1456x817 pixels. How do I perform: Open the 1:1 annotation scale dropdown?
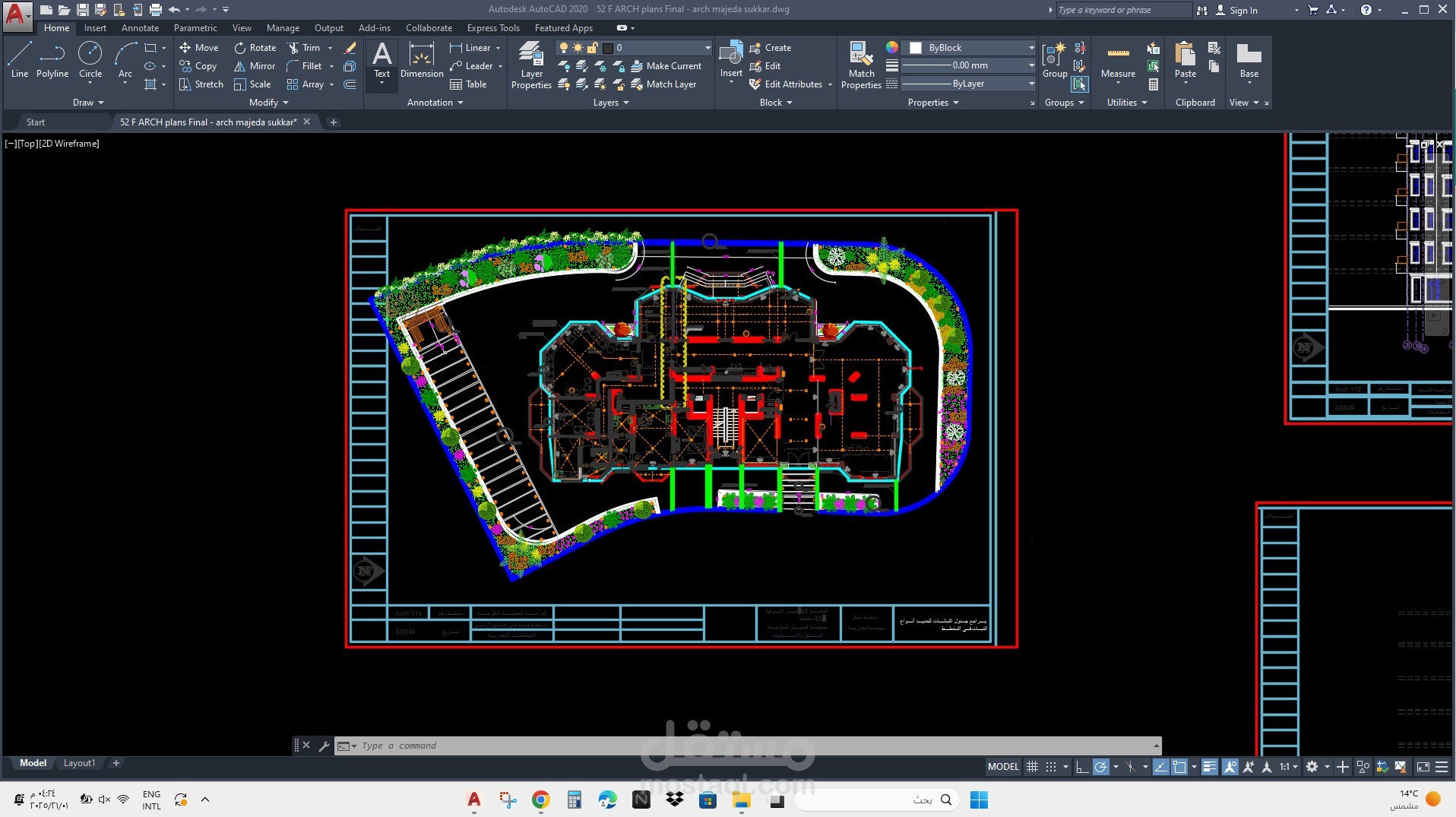click(1289, 767)
